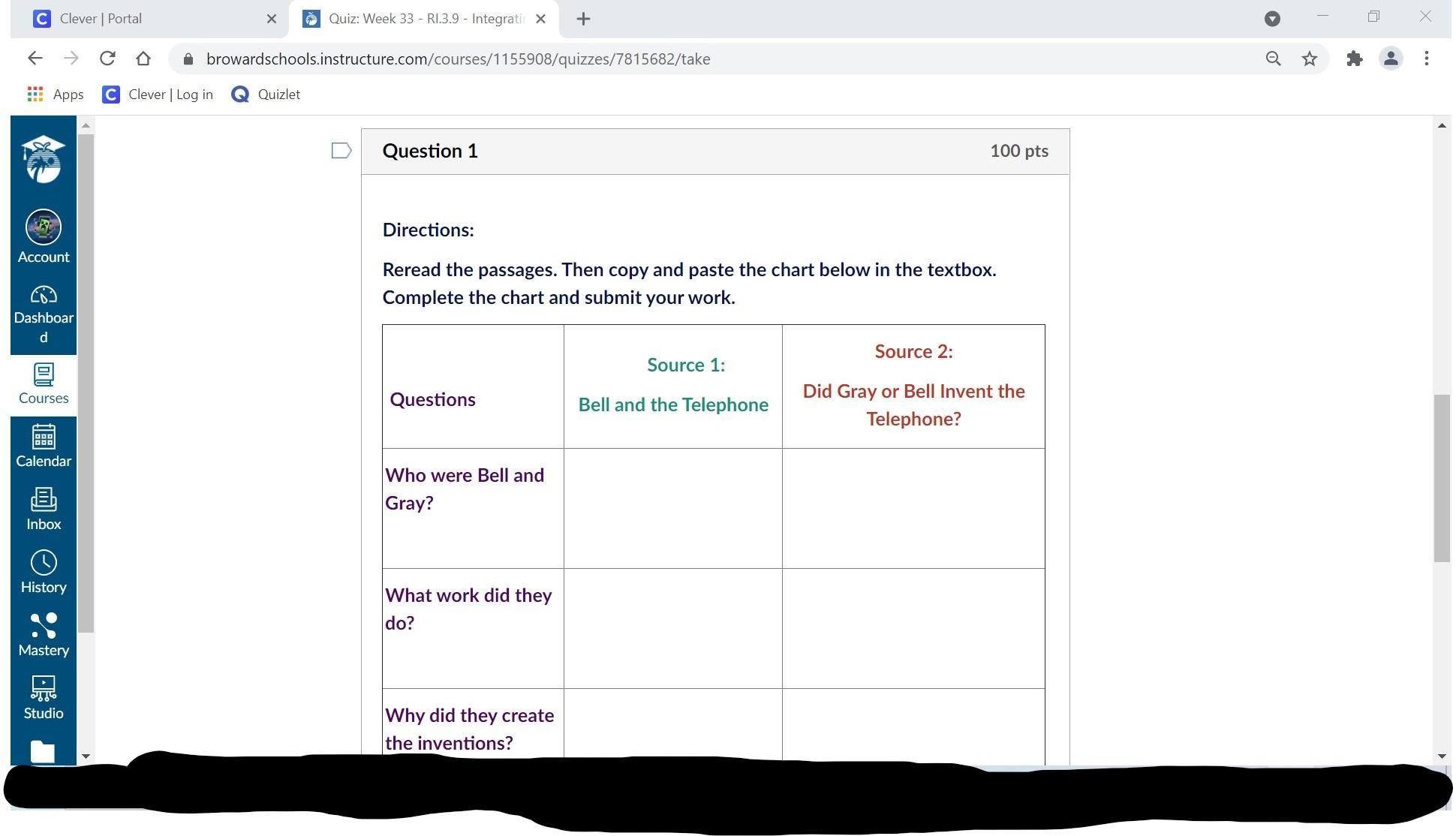
Task: Open a new browser tab
Action: pyautogui.click(x=583, y=19)
